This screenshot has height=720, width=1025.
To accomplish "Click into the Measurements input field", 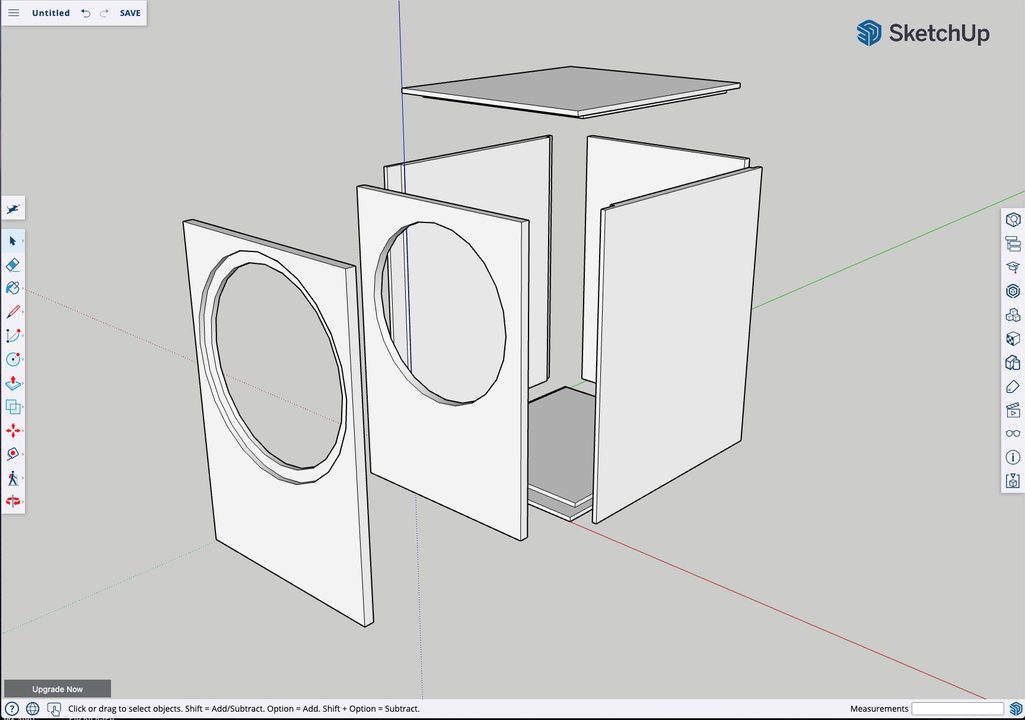I will click(958, 708).
